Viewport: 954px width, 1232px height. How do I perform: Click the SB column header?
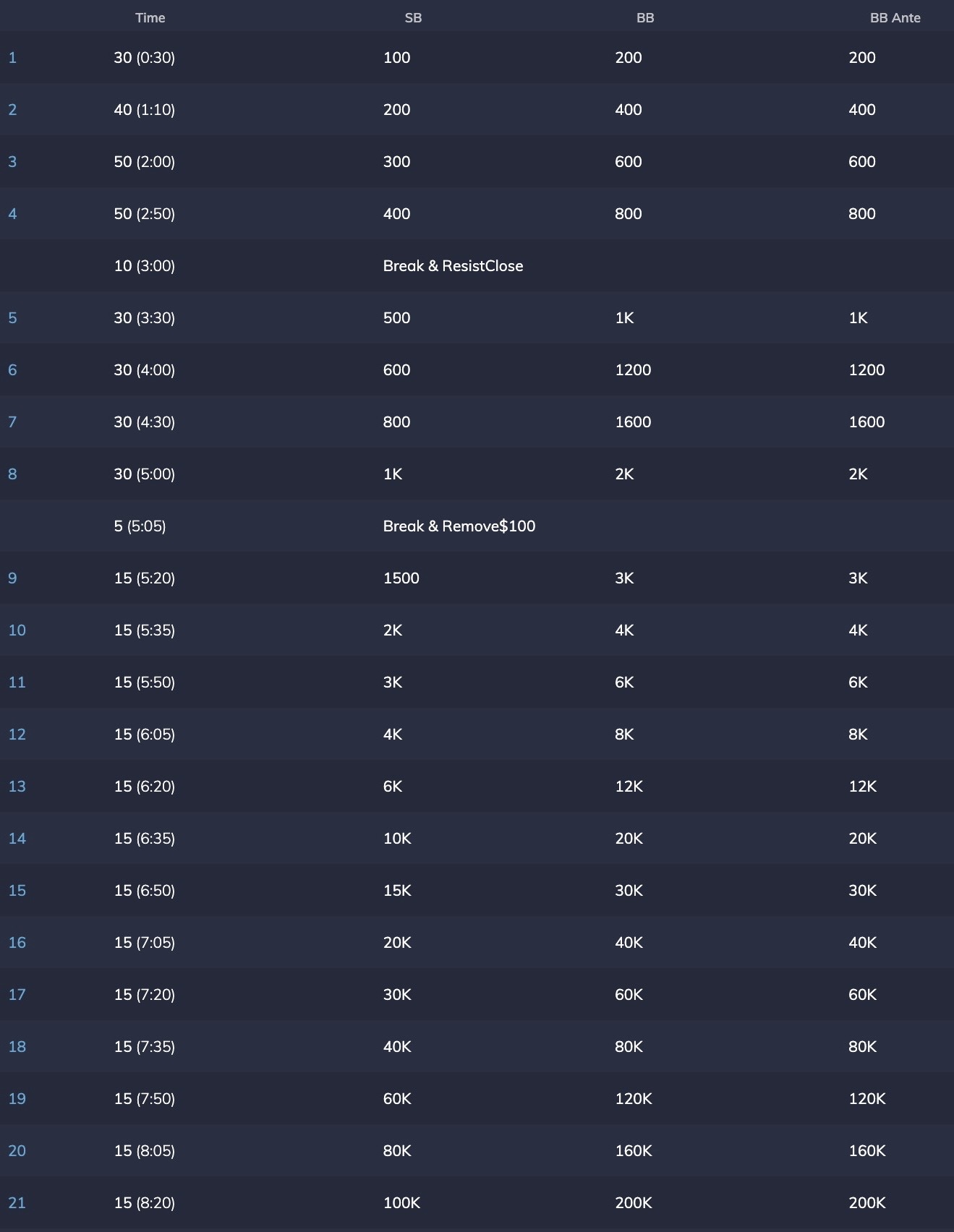pyautogui.click(x=413, y=18)
